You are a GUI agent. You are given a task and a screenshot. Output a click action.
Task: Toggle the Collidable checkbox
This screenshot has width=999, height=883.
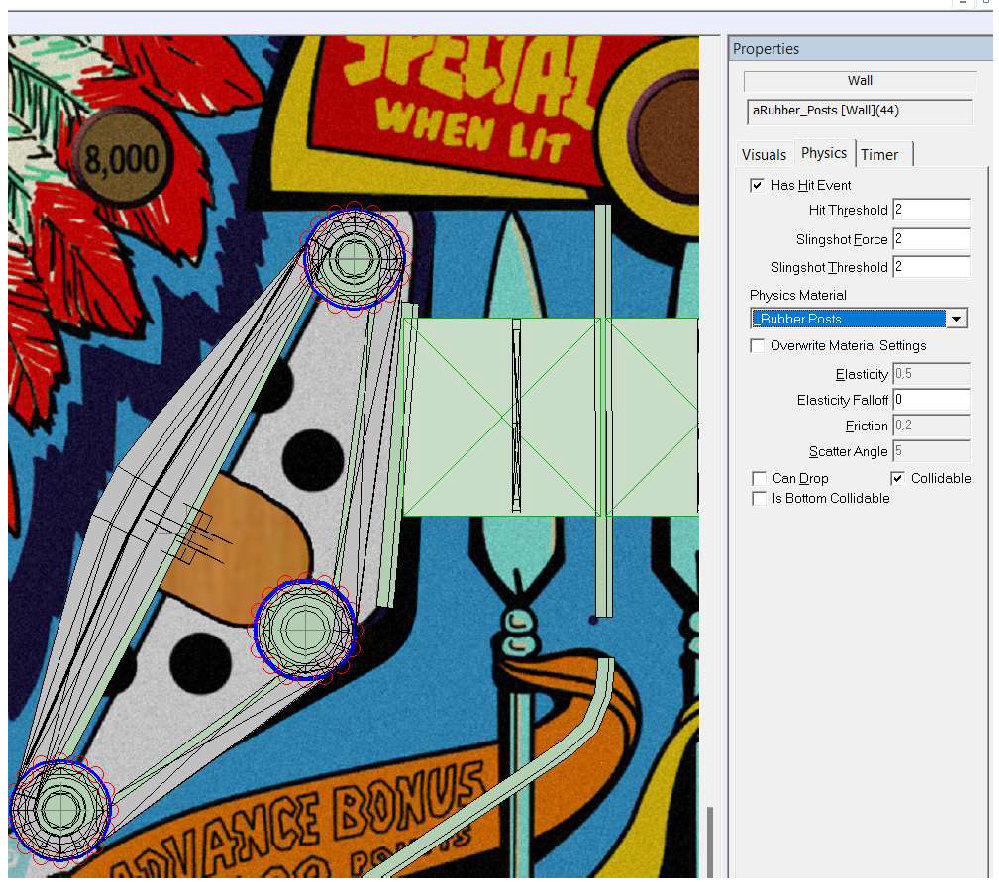(897, 478)
